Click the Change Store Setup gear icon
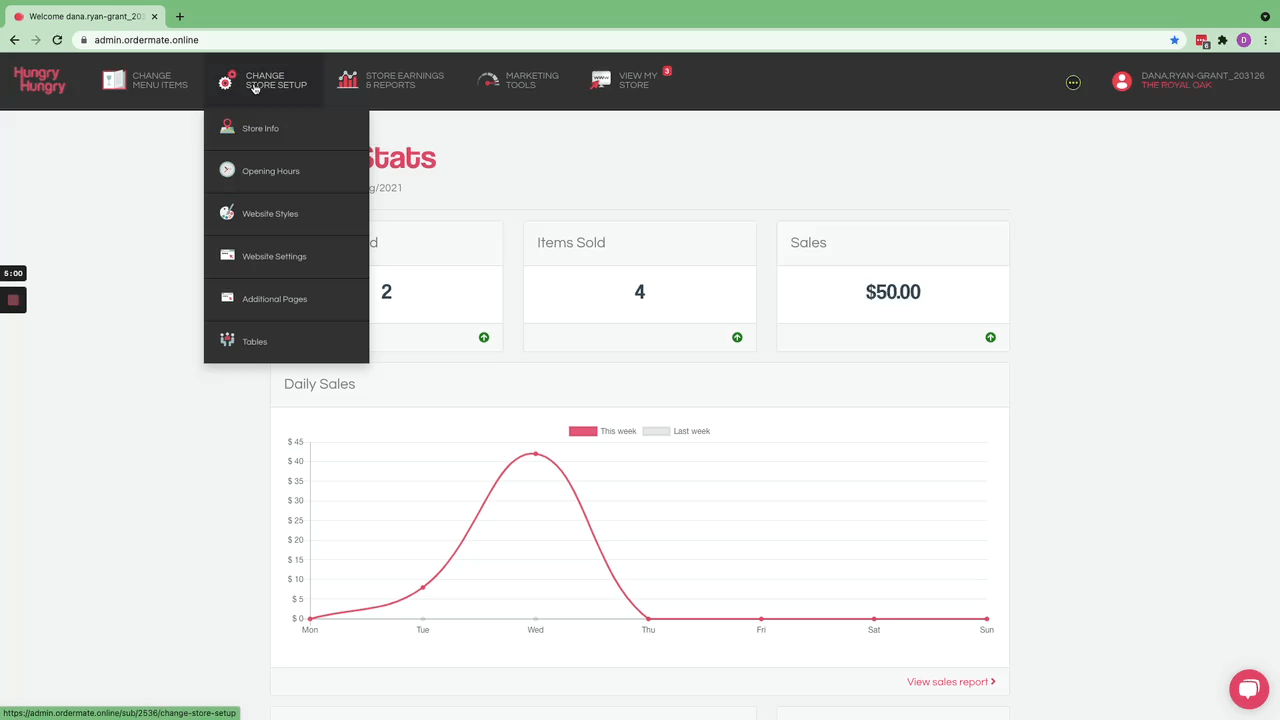The width and height of the screenshot is (1280, 720). coord(227,80)
